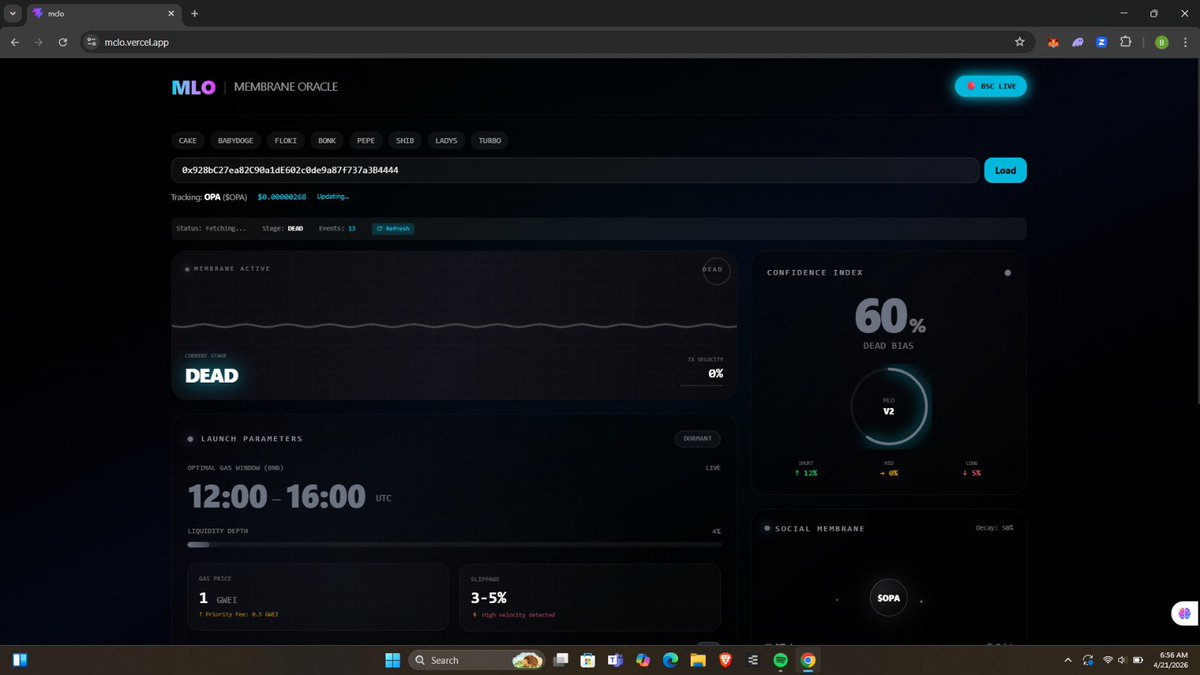
Task: Click the Slippage 3-5% card
Action: pos(589,597)
